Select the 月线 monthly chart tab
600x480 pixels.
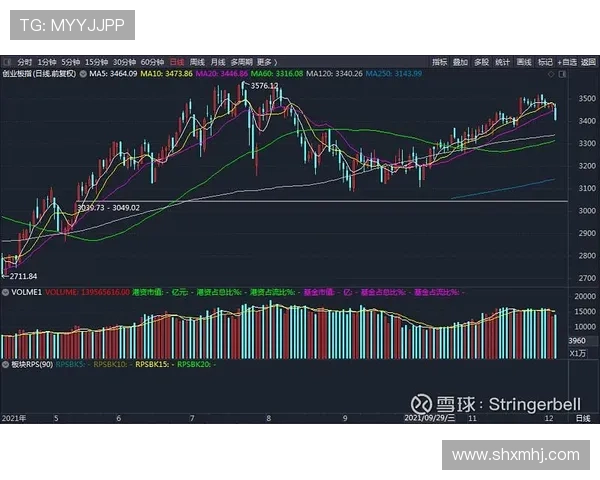click(218, 61)
